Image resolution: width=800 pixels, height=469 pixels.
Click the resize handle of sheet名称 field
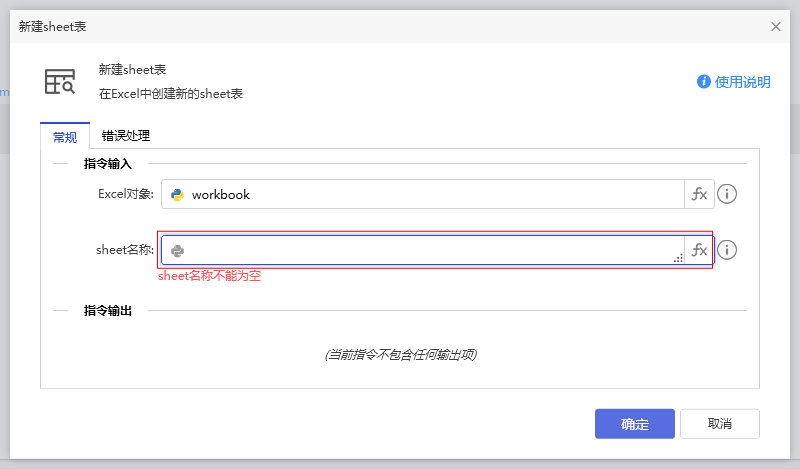pyautogui.click(x=678, y=258)
